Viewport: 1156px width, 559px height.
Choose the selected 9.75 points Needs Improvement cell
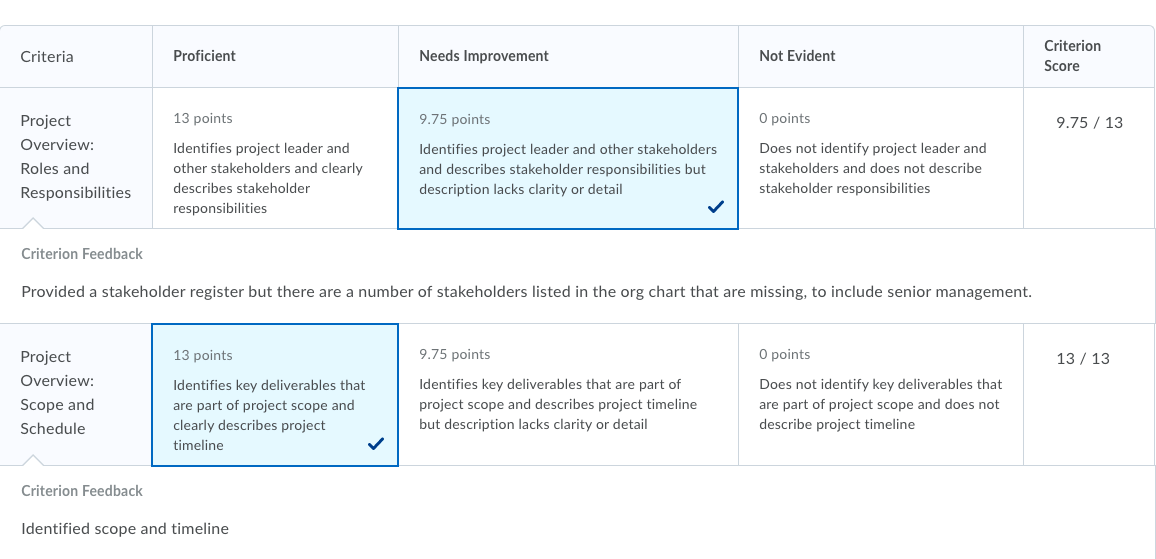tap(568, 159)
